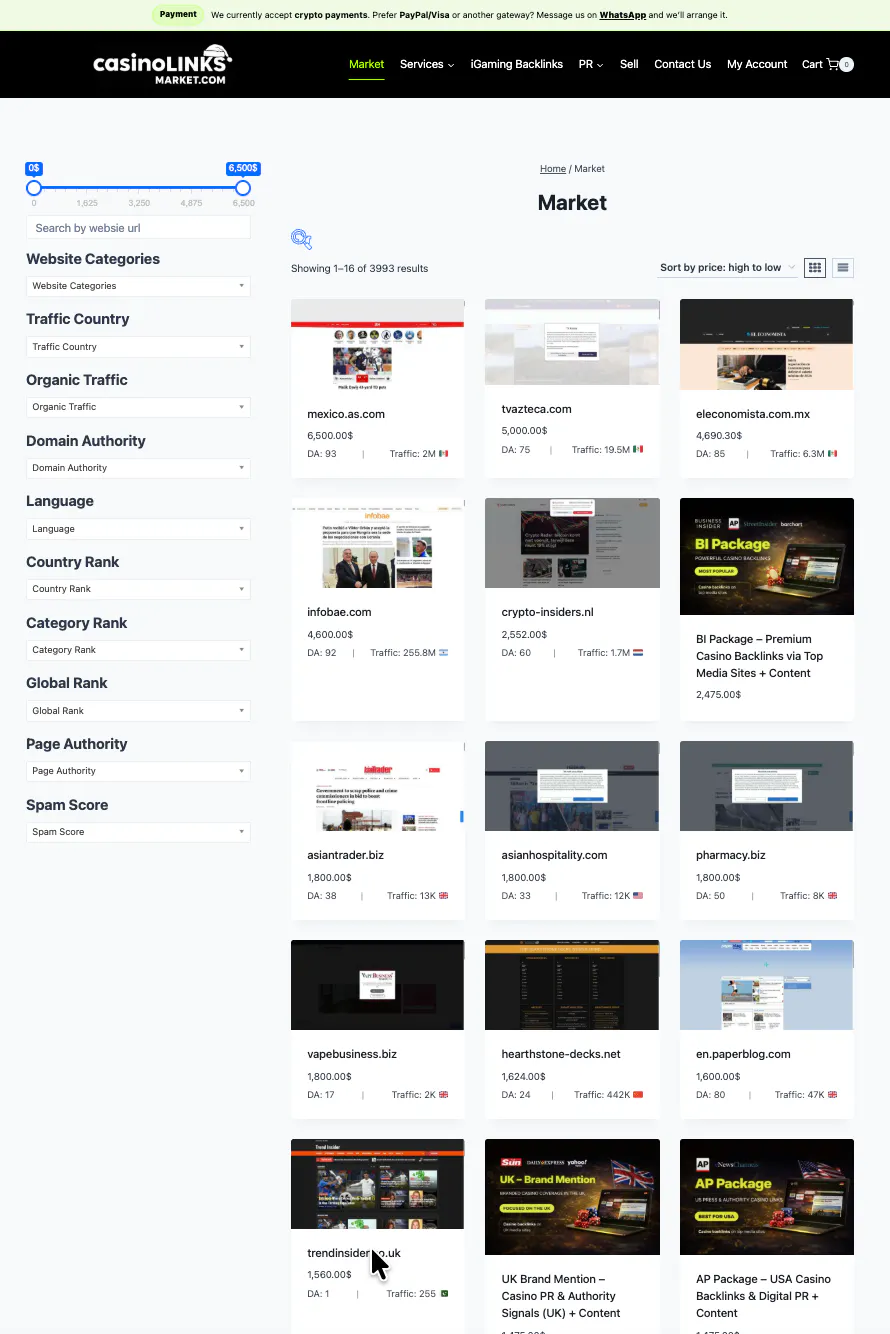The height and width of the screenshot is (1334, 890).
Task: Open the hearthstone-decks.net listing title
Action: coord(561,1054)
